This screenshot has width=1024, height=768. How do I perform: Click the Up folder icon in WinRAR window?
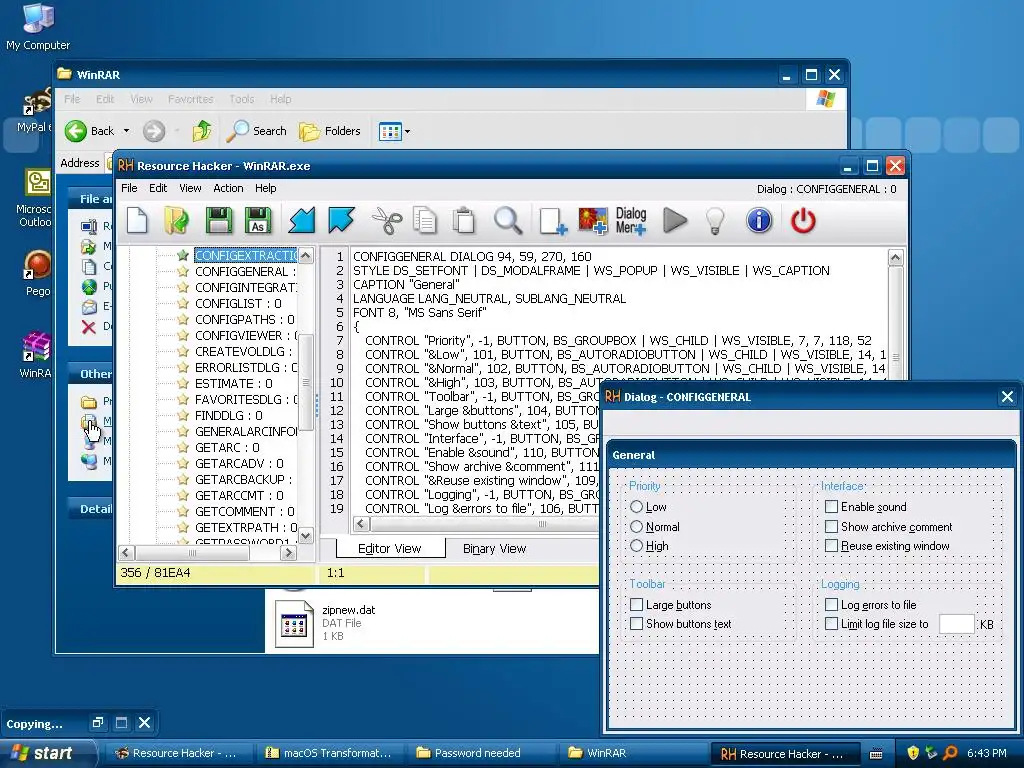202,131
